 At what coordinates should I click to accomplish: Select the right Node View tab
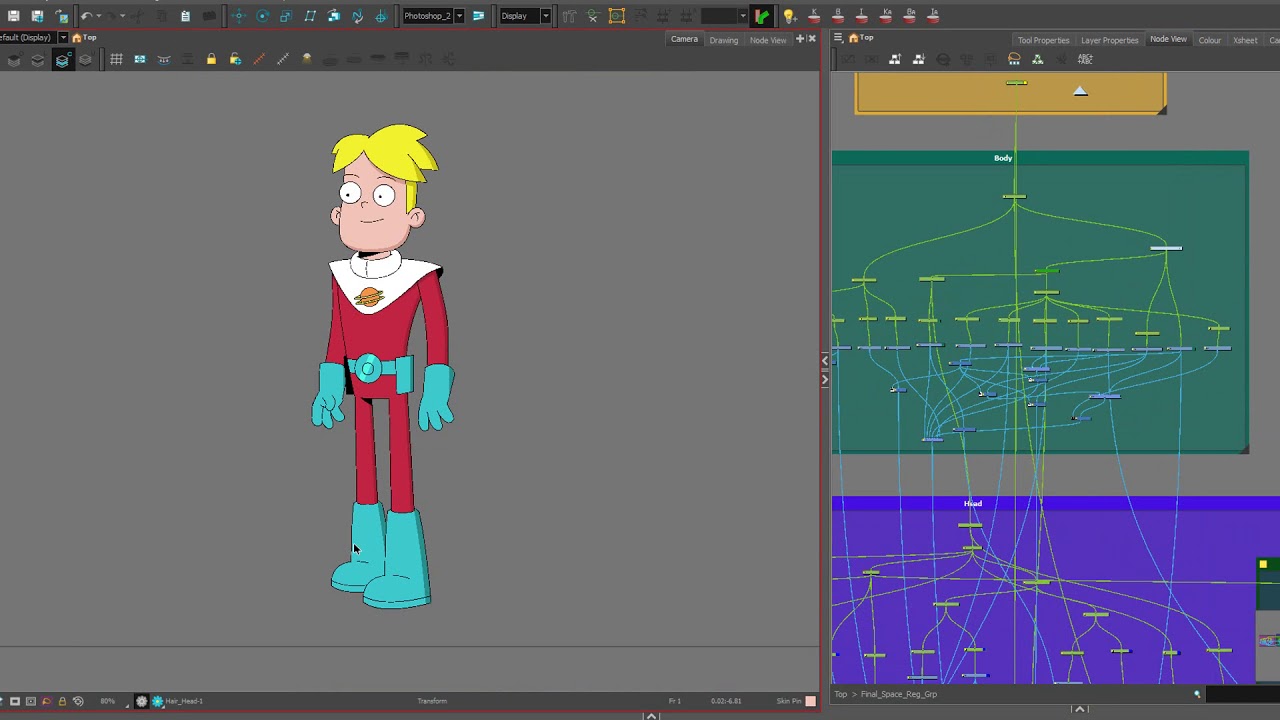pos(1168,39)
